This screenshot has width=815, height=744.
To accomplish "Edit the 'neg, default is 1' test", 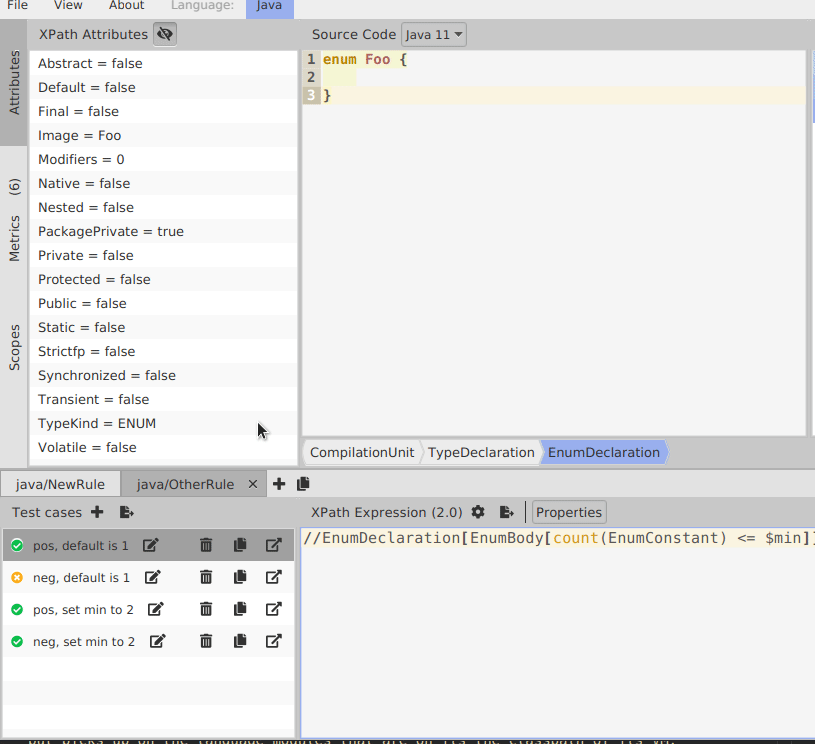I will (x=153, y=577).
